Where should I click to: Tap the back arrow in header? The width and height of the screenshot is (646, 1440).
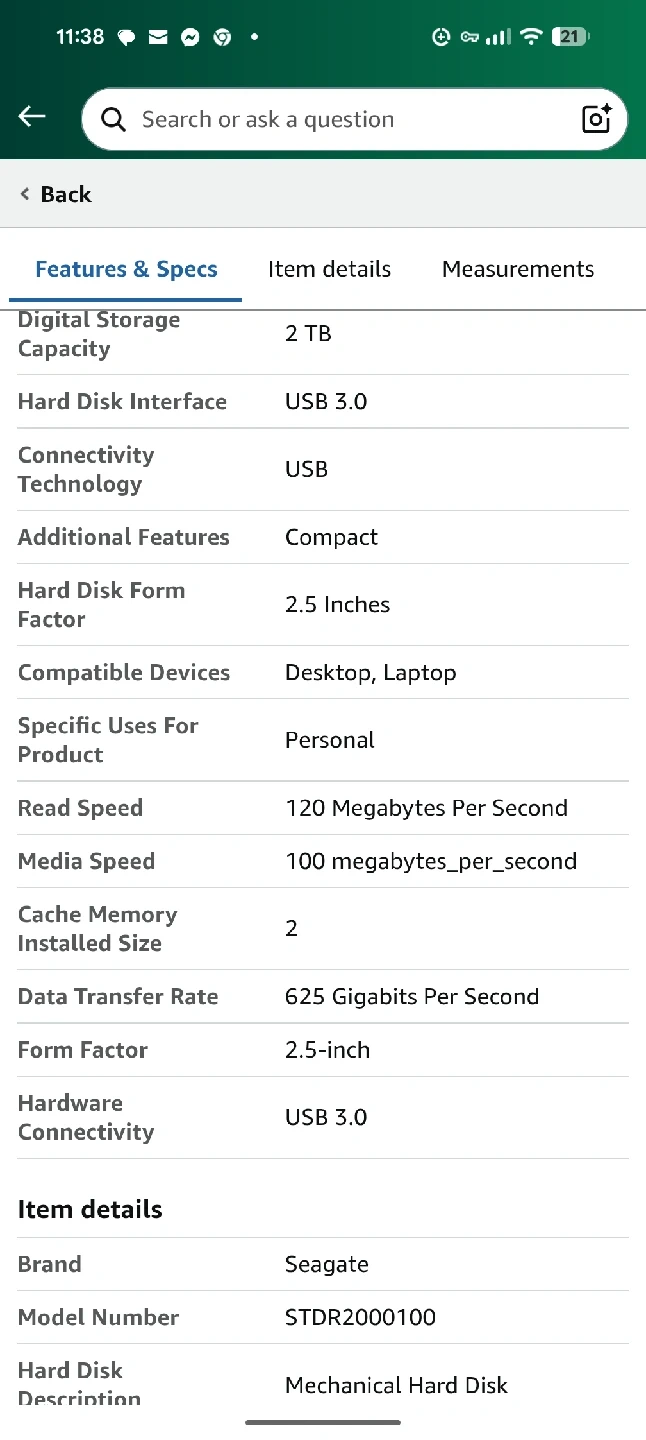click(x=32, y=118)
